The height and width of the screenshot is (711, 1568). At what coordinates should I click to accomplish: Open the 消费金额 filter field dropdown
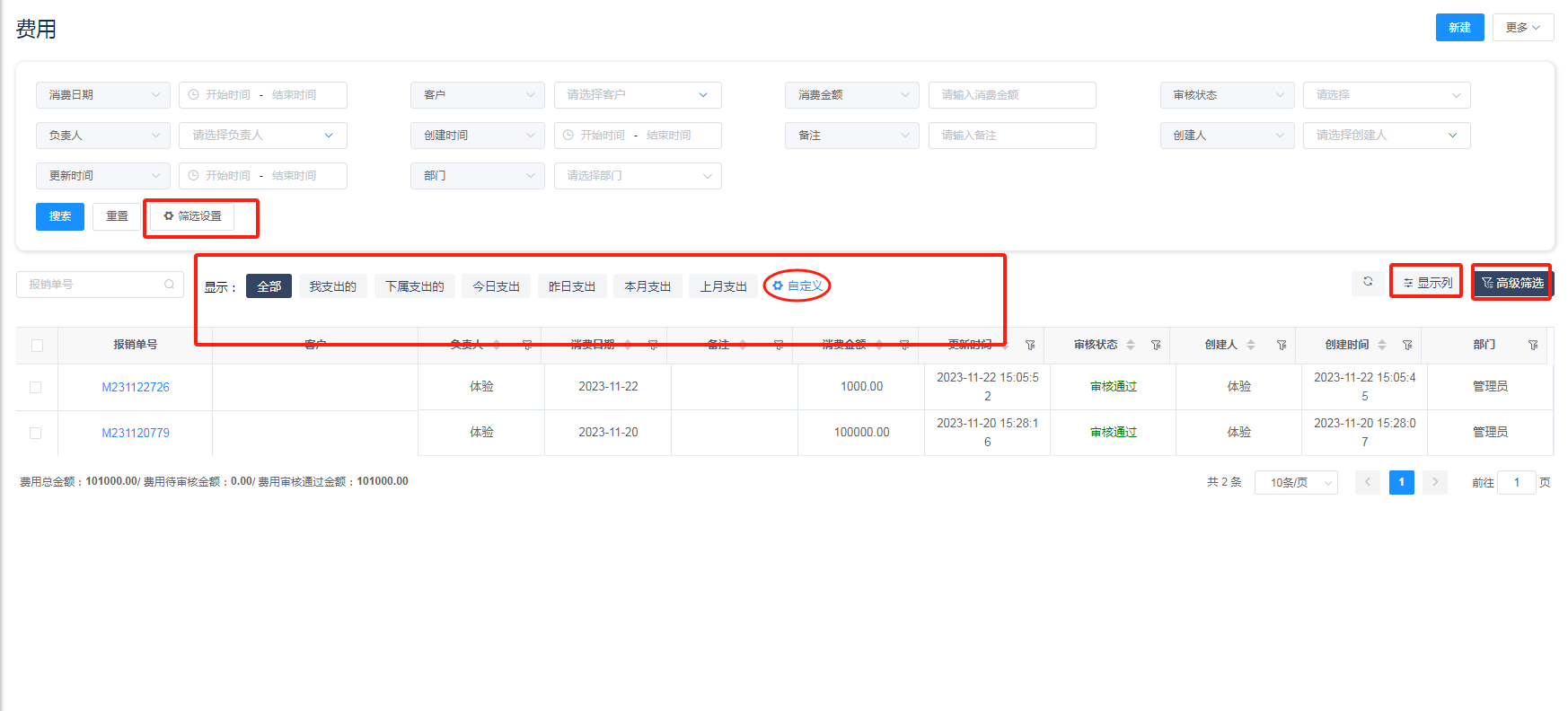(852, 95)
